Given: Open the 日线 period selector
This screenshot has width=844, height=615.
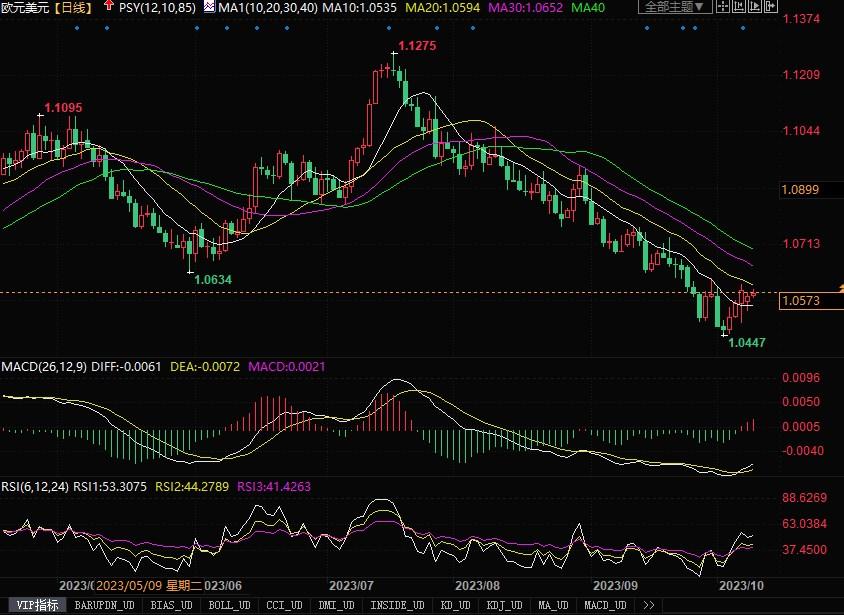Looking at the screenshot, I should click(x=73, y=7).
